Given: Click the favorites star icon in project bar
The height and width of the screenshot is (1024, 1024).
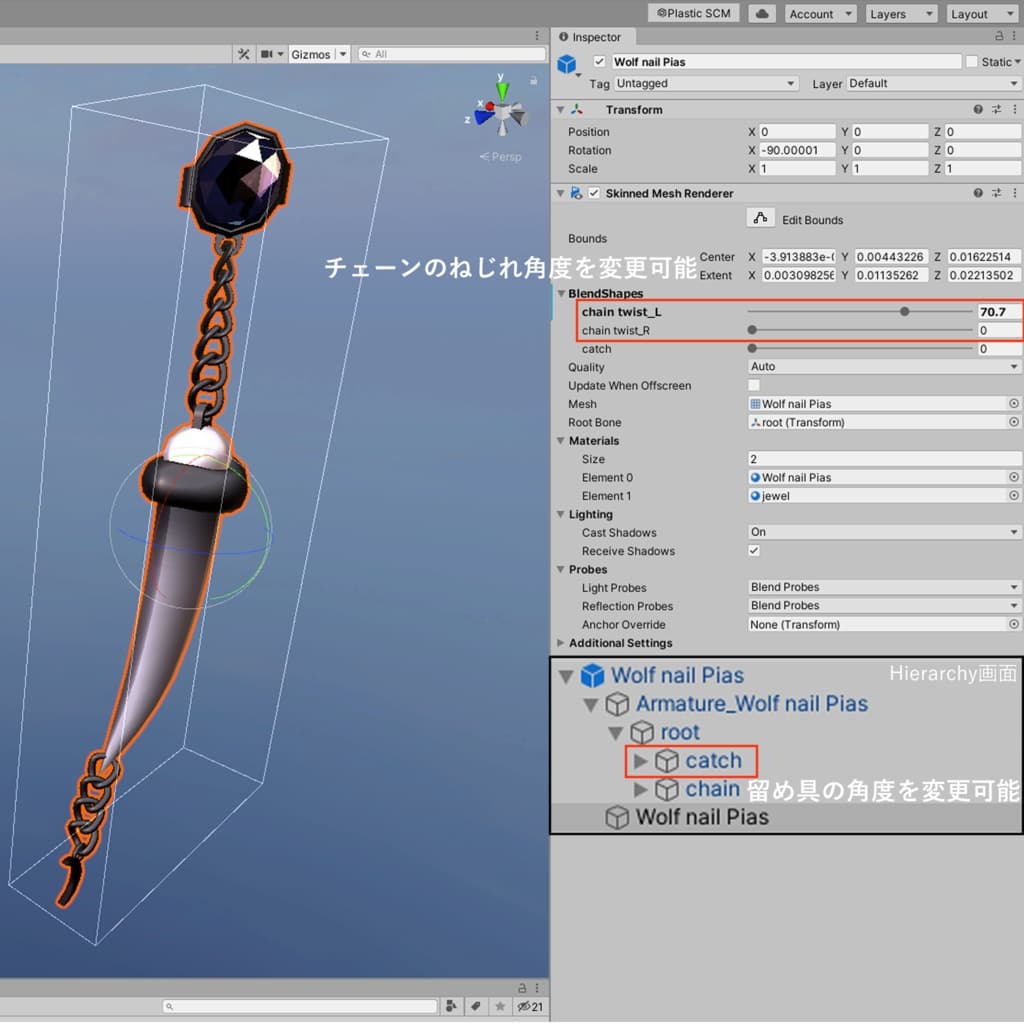Looking at the screenshot, I should coord(499,1005).
